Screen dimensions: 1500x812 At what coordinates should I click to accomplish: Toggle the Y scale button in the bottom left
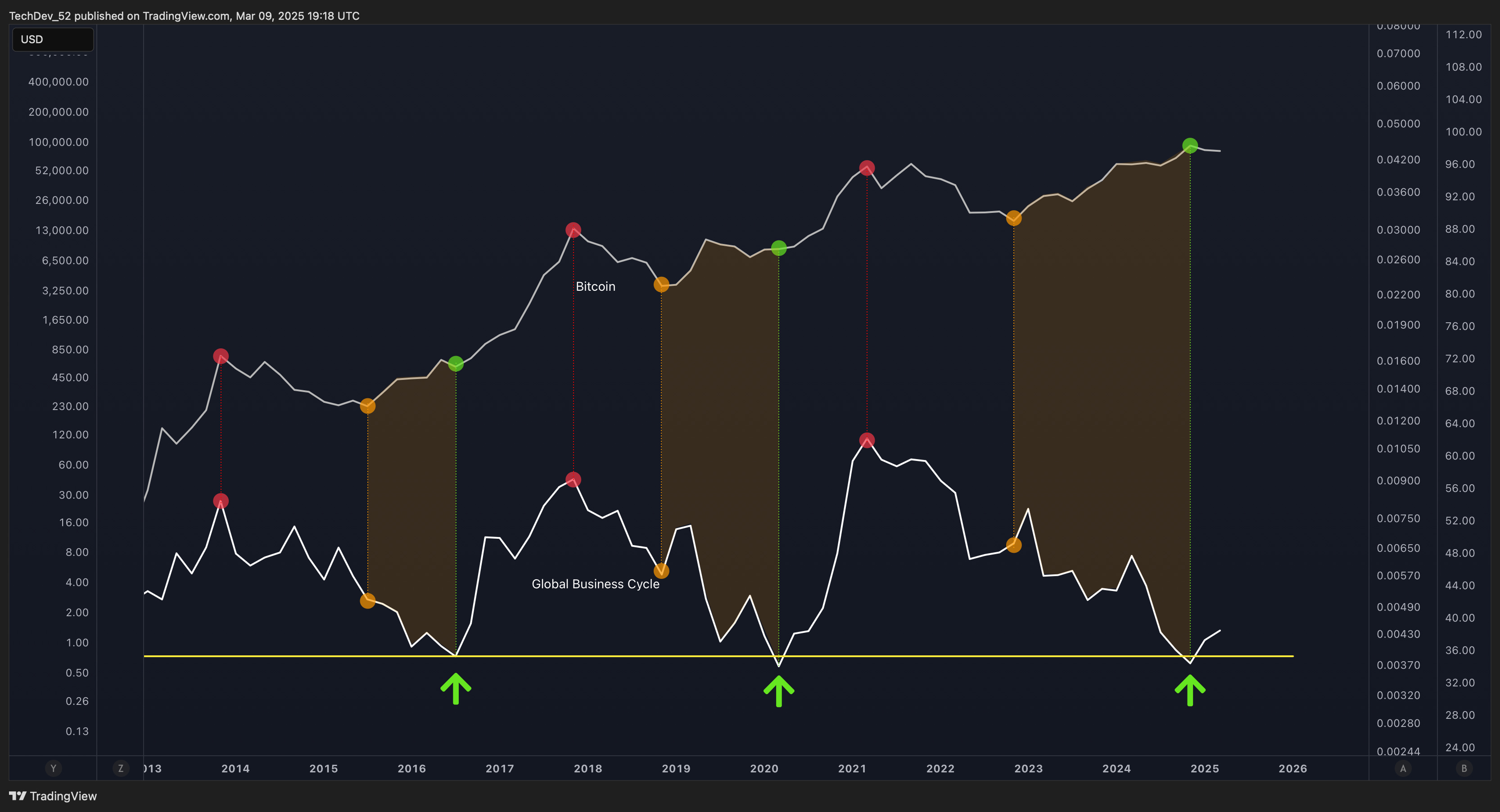coord(53,768)
